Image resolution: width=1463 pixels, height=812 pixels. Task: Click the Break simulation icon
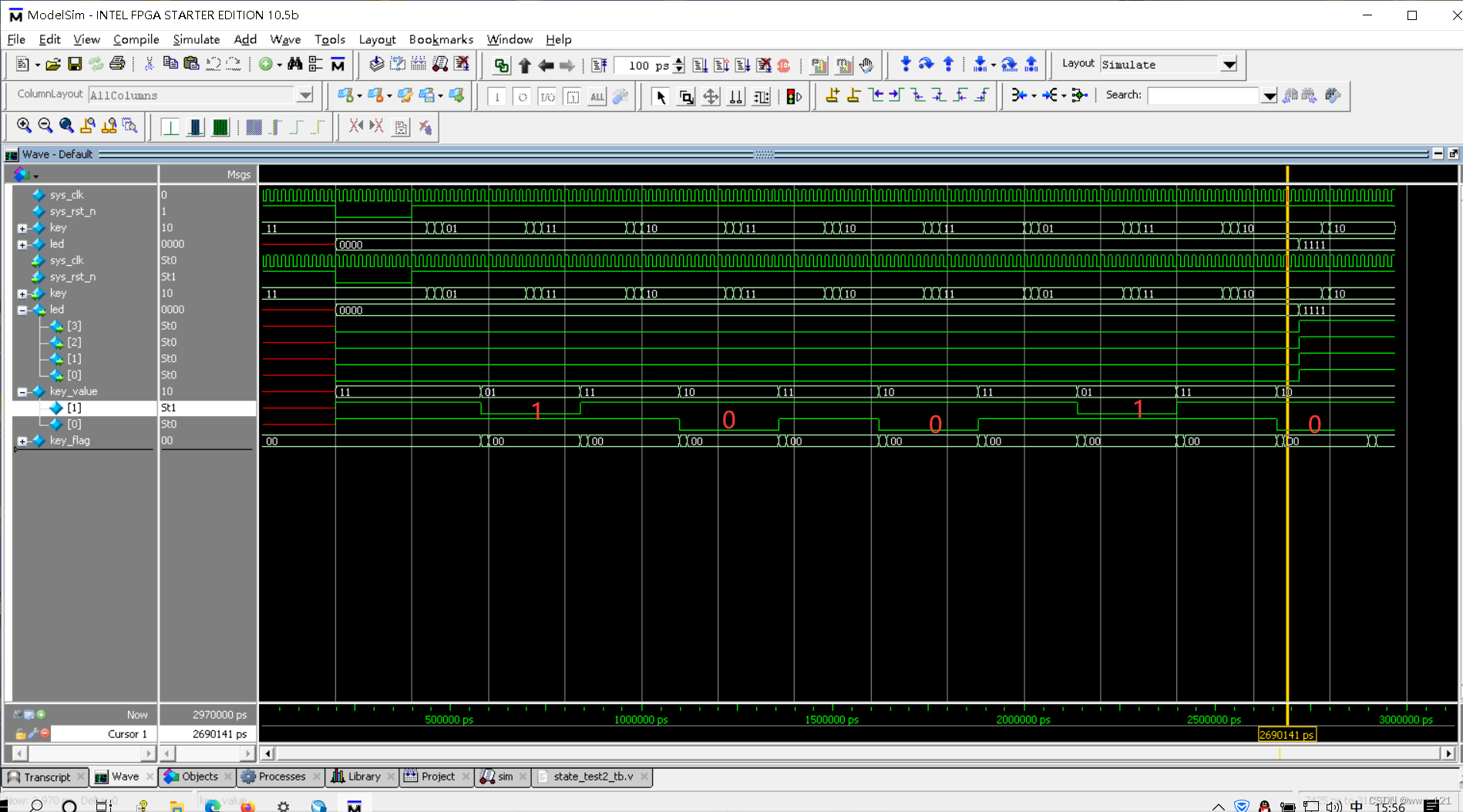point(764,65)
